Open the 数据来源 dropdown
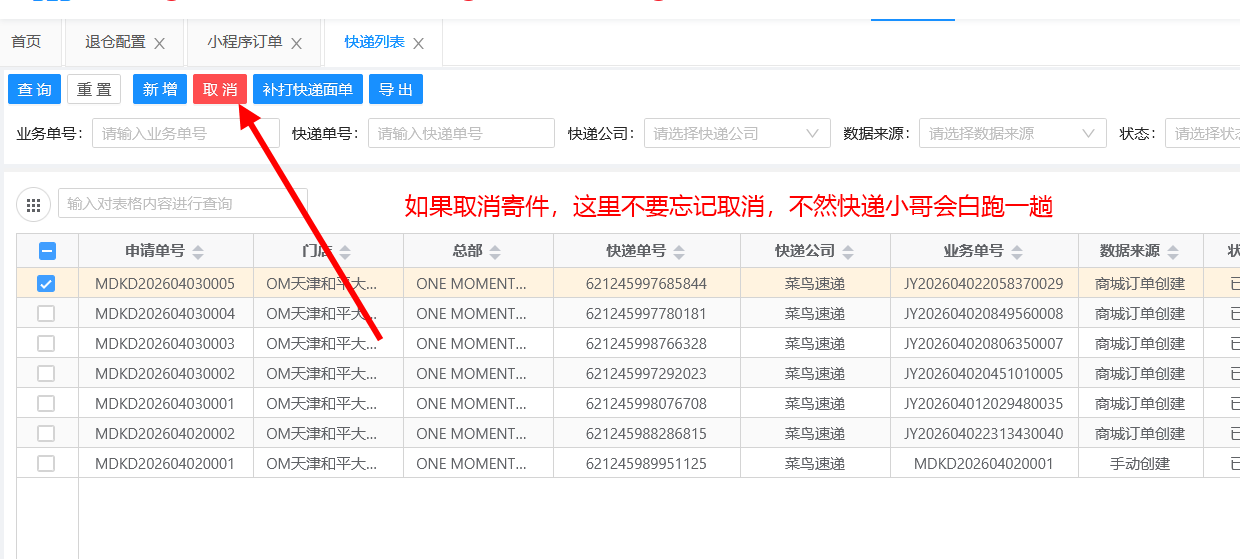1240x559 pixels. pyautogui.click(x=1012, y=133)
